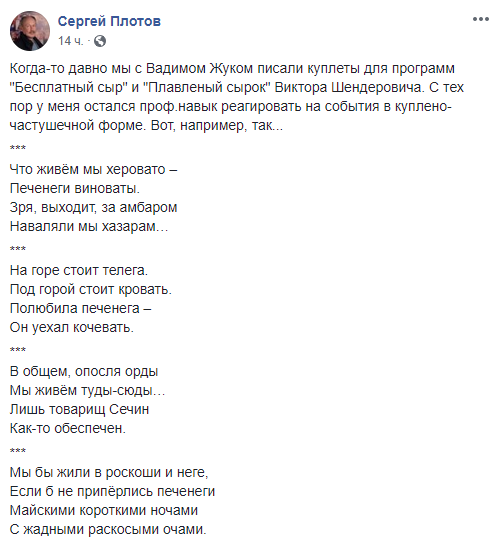Click the line "Печенеги виноваты."
The image size is (496, 544).
click(75, 188)
